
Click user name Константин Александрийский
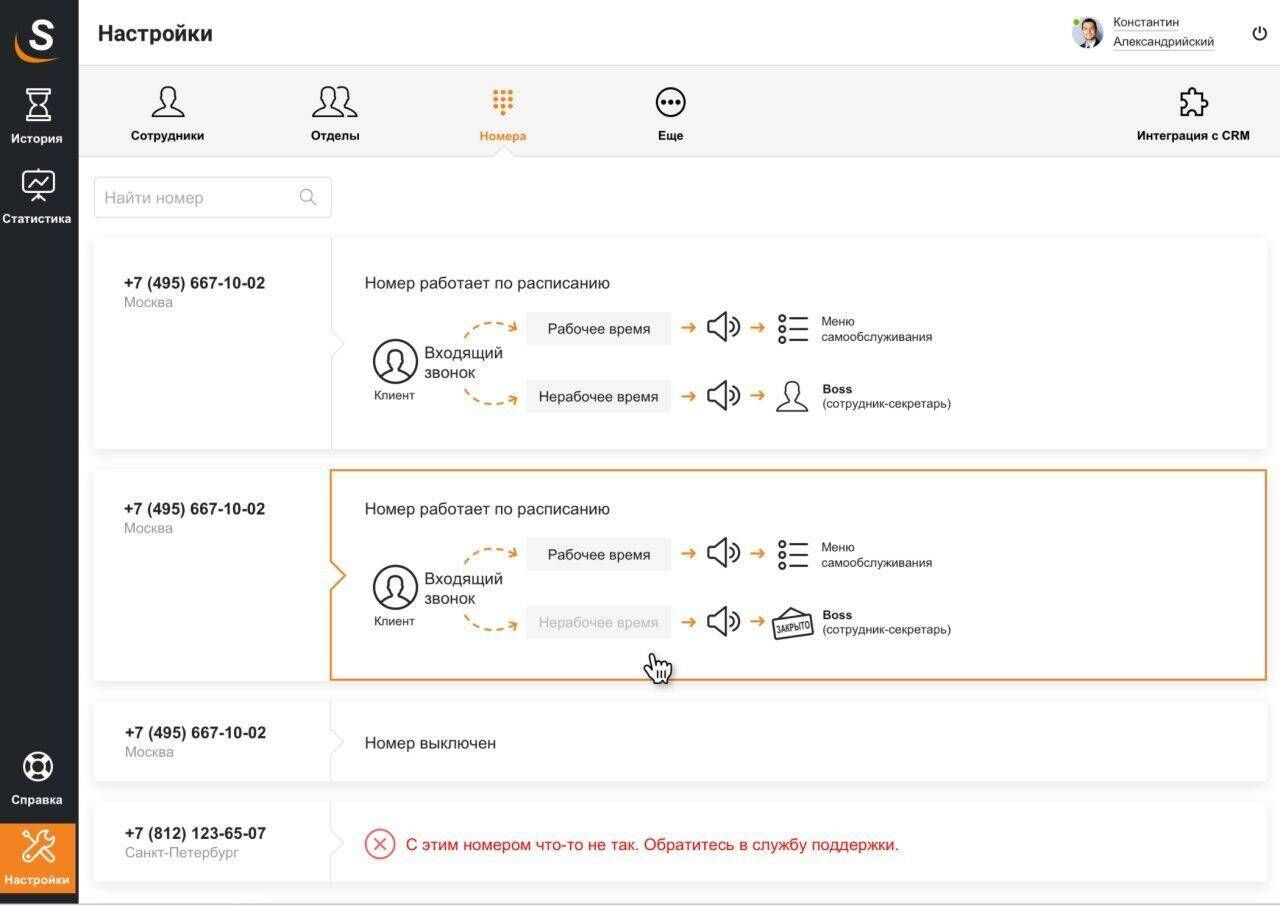pos(1162,32)
